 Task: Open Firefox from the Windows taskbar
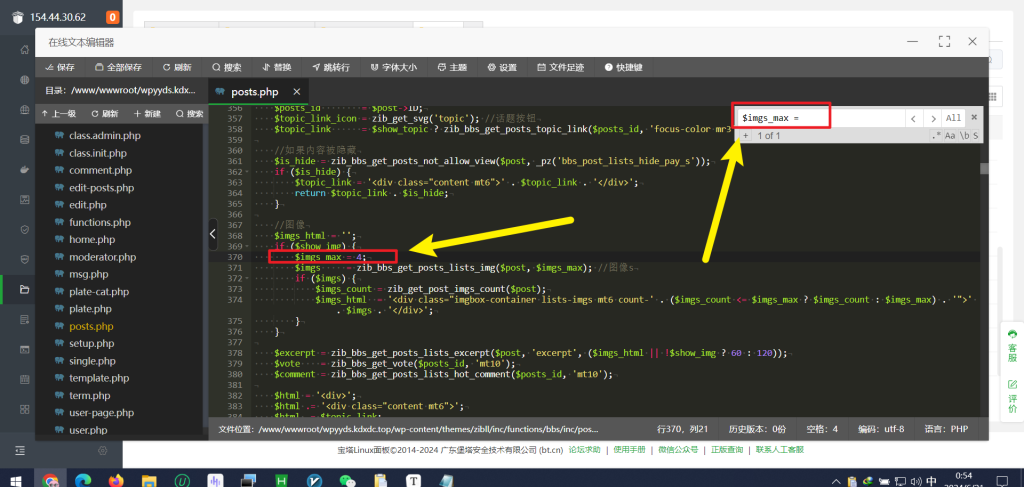(x=117, y=480)
